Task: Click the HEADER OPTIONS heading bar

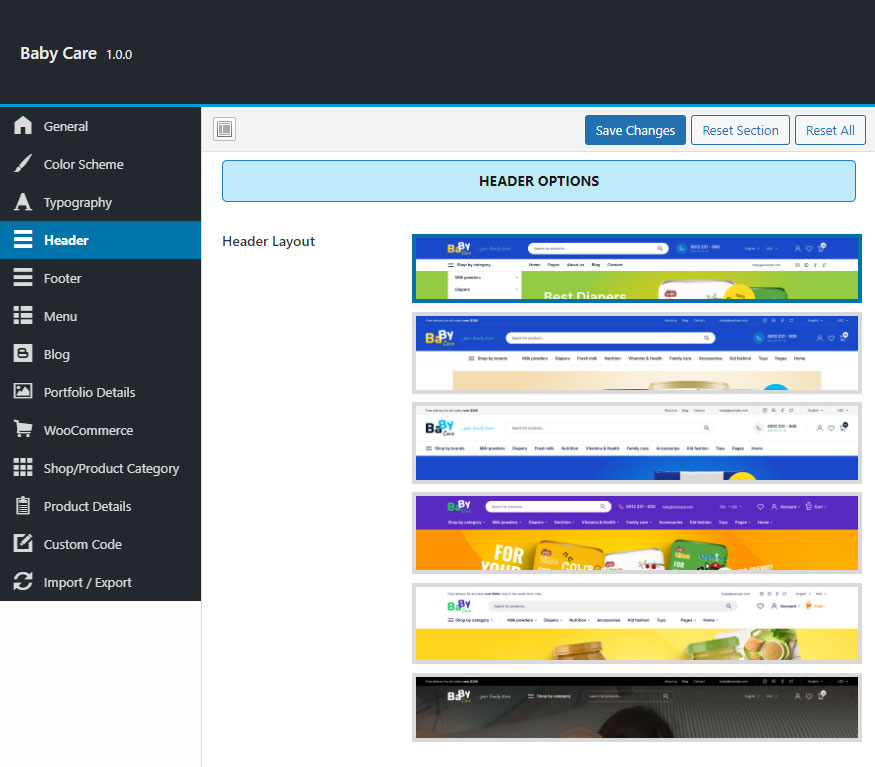Action: click(539, 181)
